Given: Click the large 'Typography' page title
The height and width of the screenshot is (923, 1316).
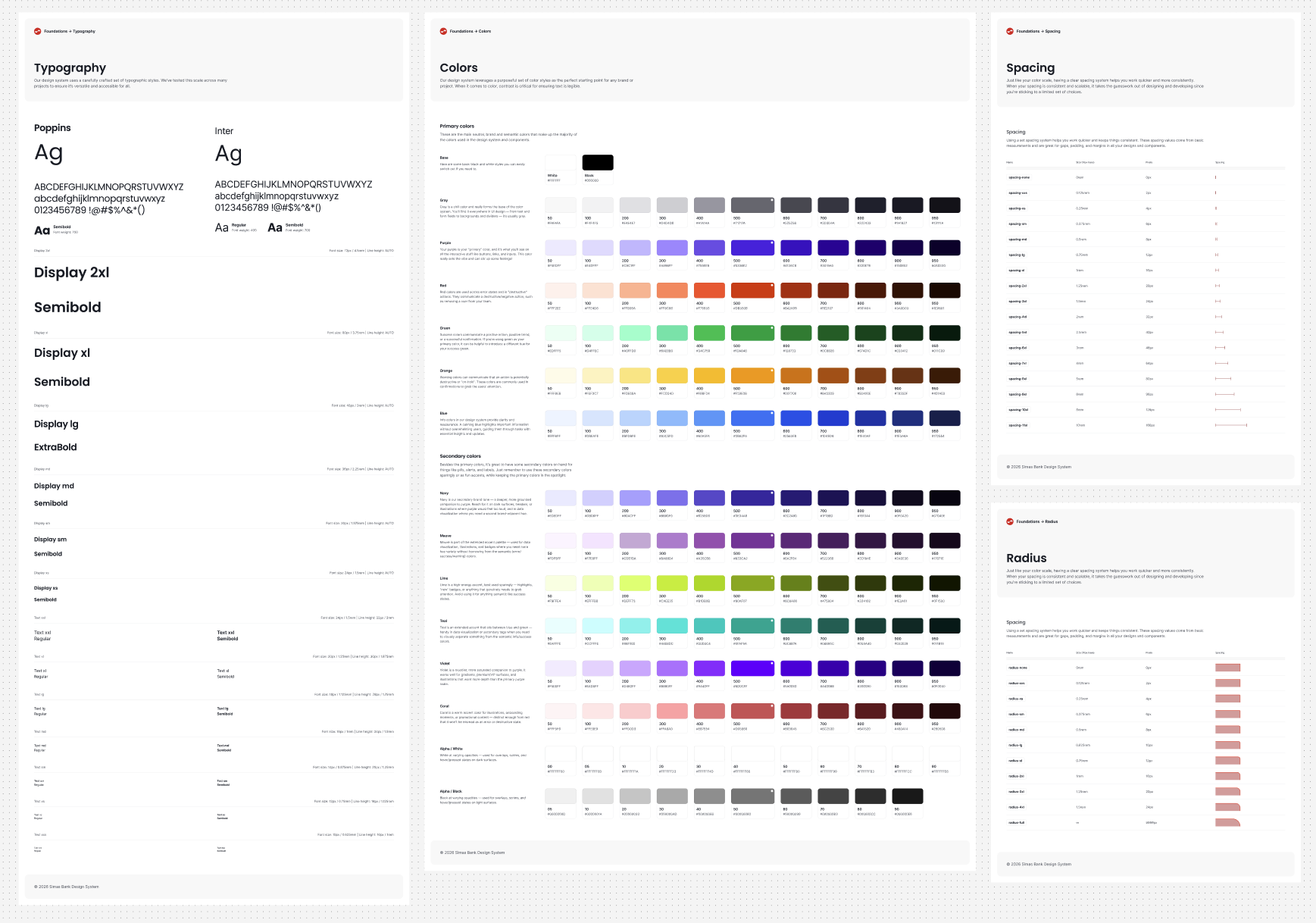Looking at the screenshot, I should pos(70,68).
